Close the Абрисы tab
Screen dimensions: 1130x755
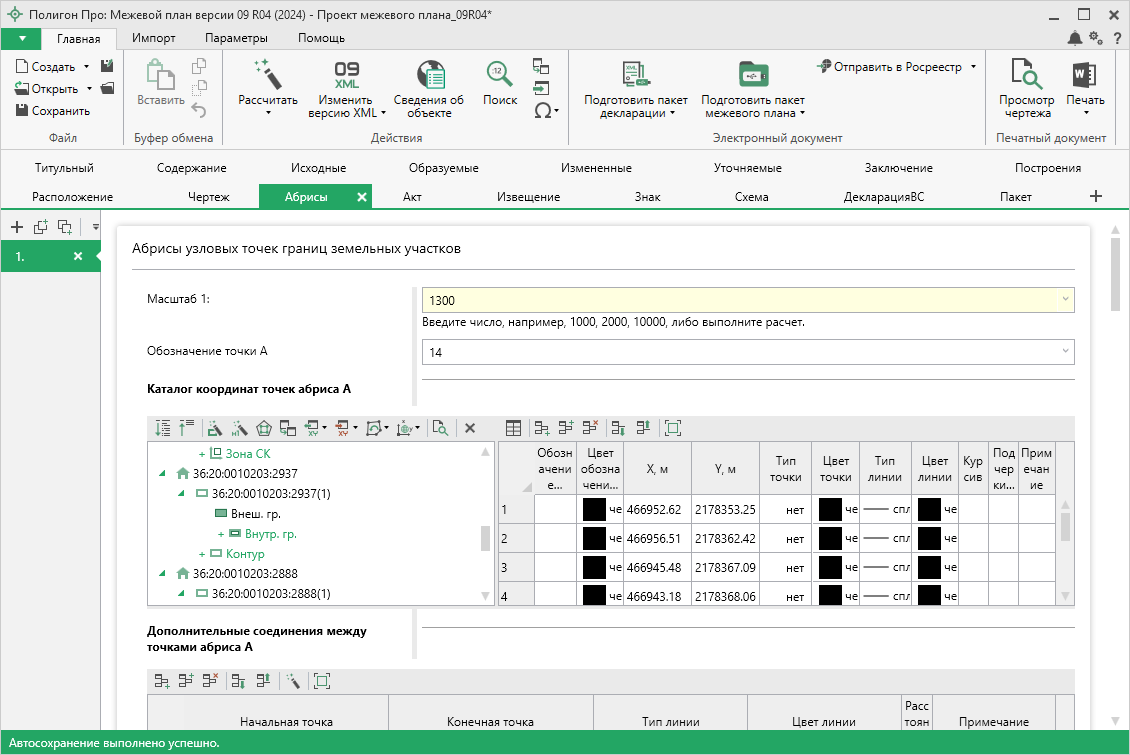362,197
